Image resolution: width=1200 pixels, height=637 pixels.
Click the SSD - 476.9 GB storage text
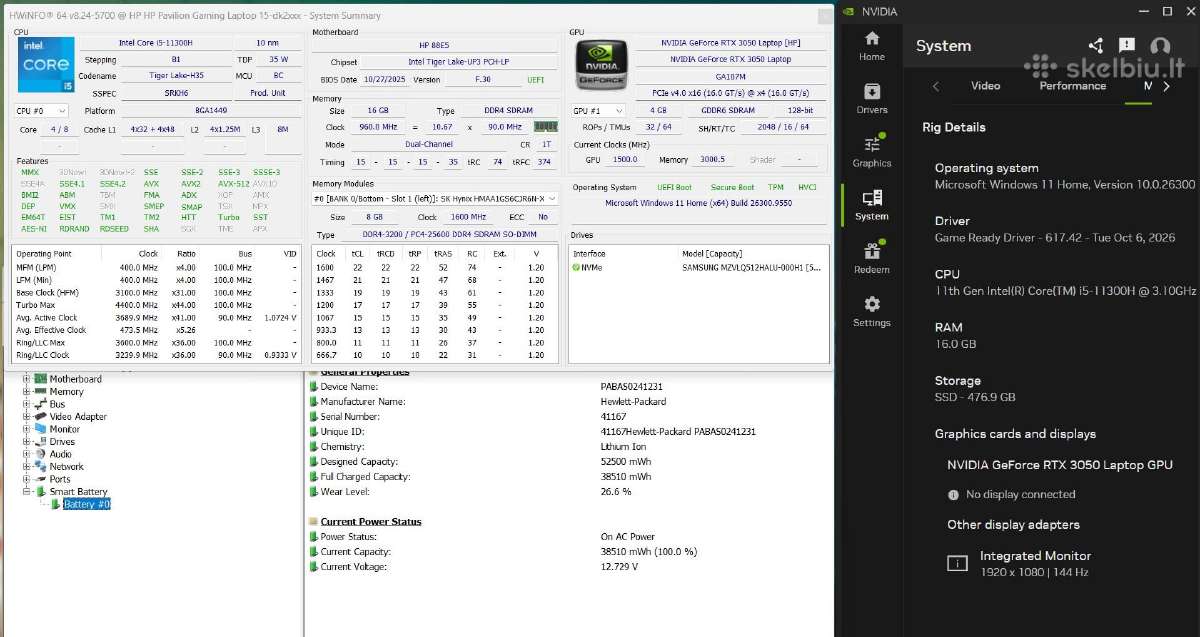975,397
